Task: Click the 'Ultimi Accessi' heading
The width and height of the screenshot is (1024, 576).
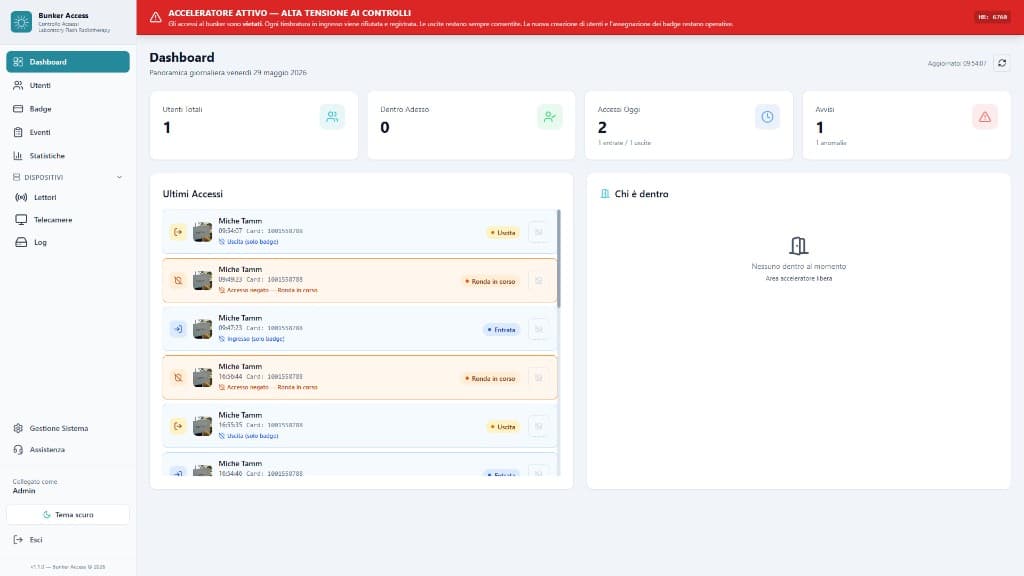Action: coord(193,194)
